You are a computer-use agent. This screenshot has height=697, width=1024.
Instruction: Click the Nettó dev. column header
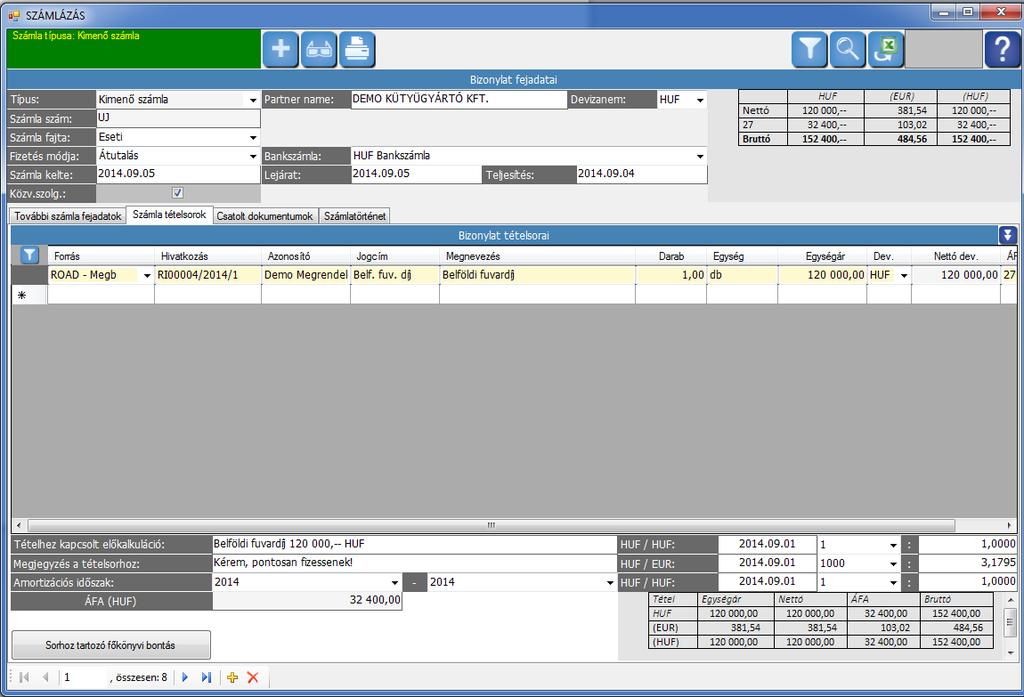click(x=955, y=256)
